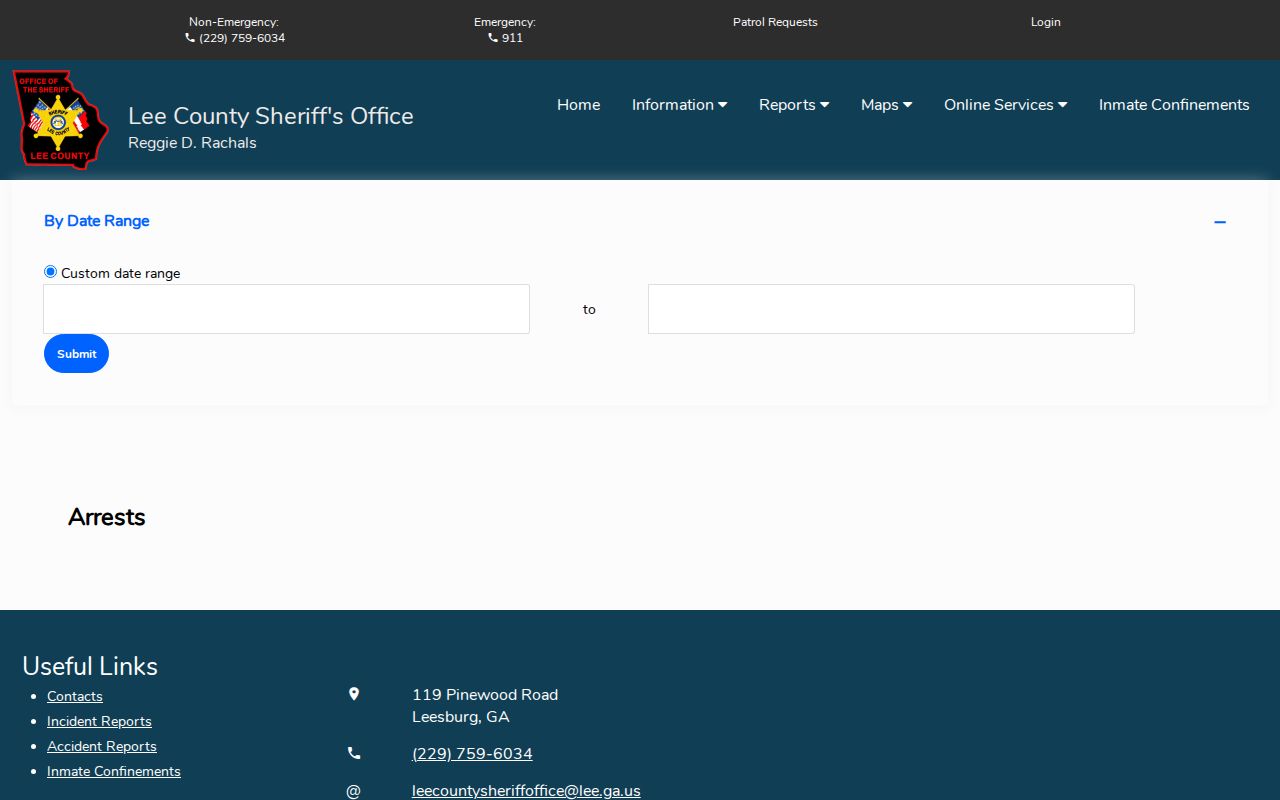Open Patrol Requests in the top bar

[775, 22]
